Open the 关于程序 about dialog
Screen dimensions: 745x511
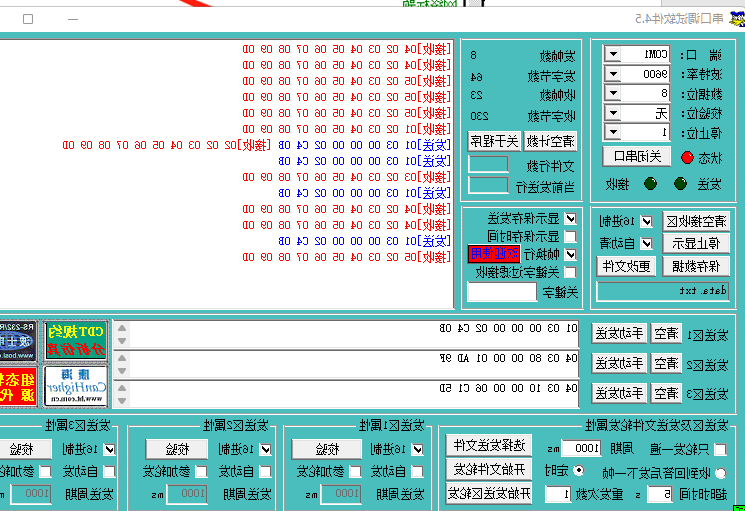point(494,141)
